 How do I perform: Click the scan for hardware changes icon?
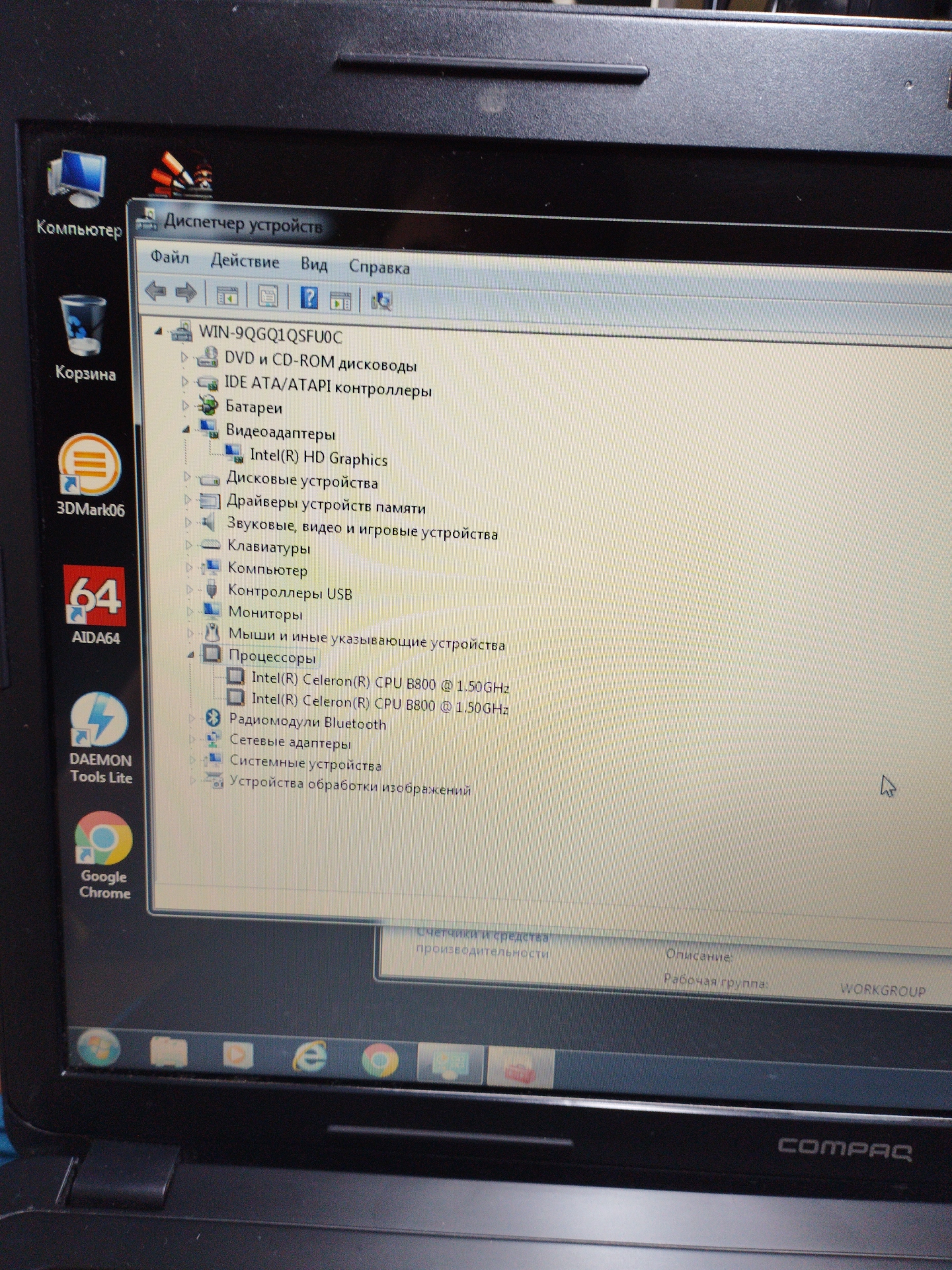[x=381, y=301]
